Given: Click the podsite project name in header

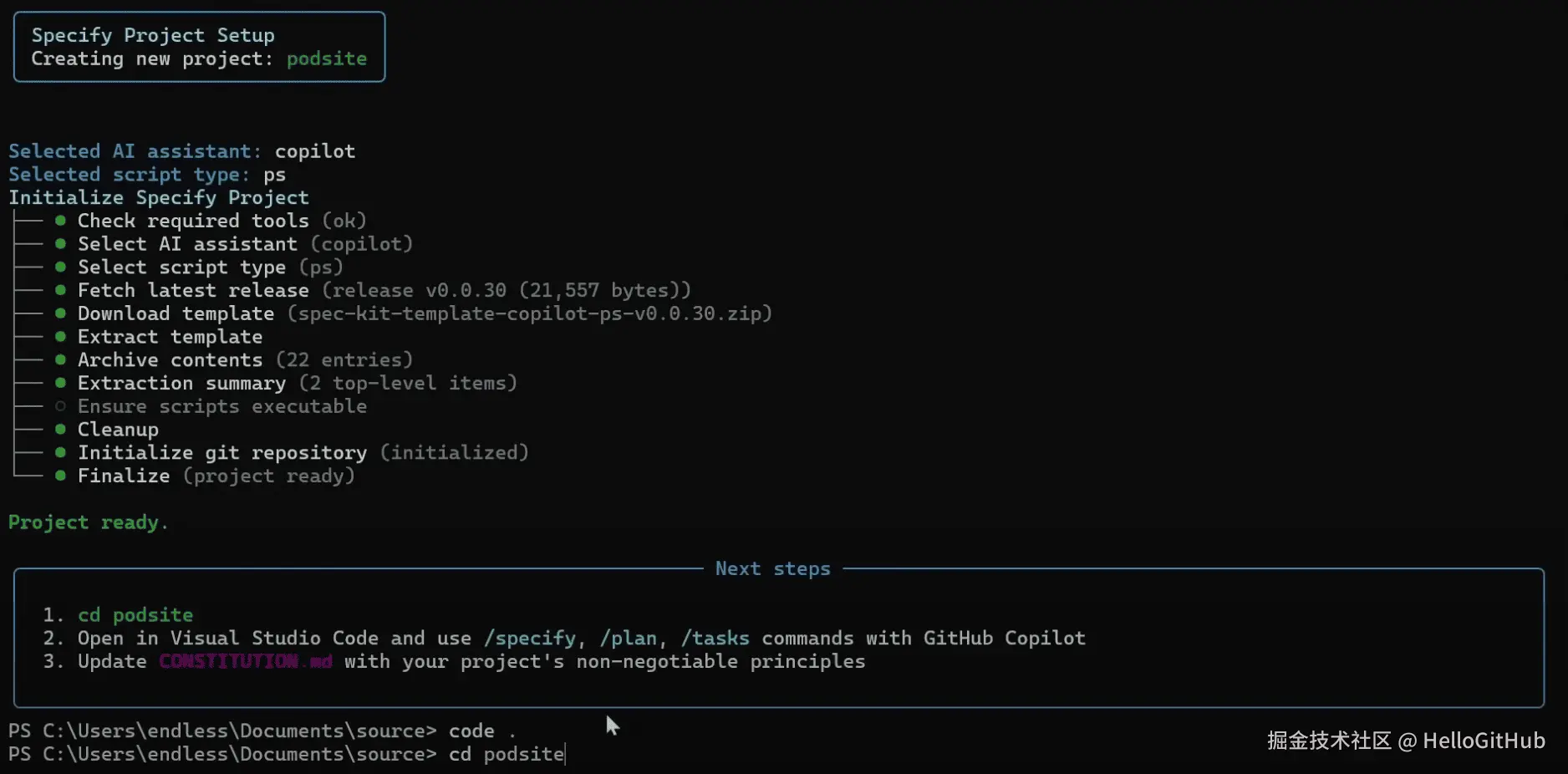Looking at the screenshot, I should (326, 59).
